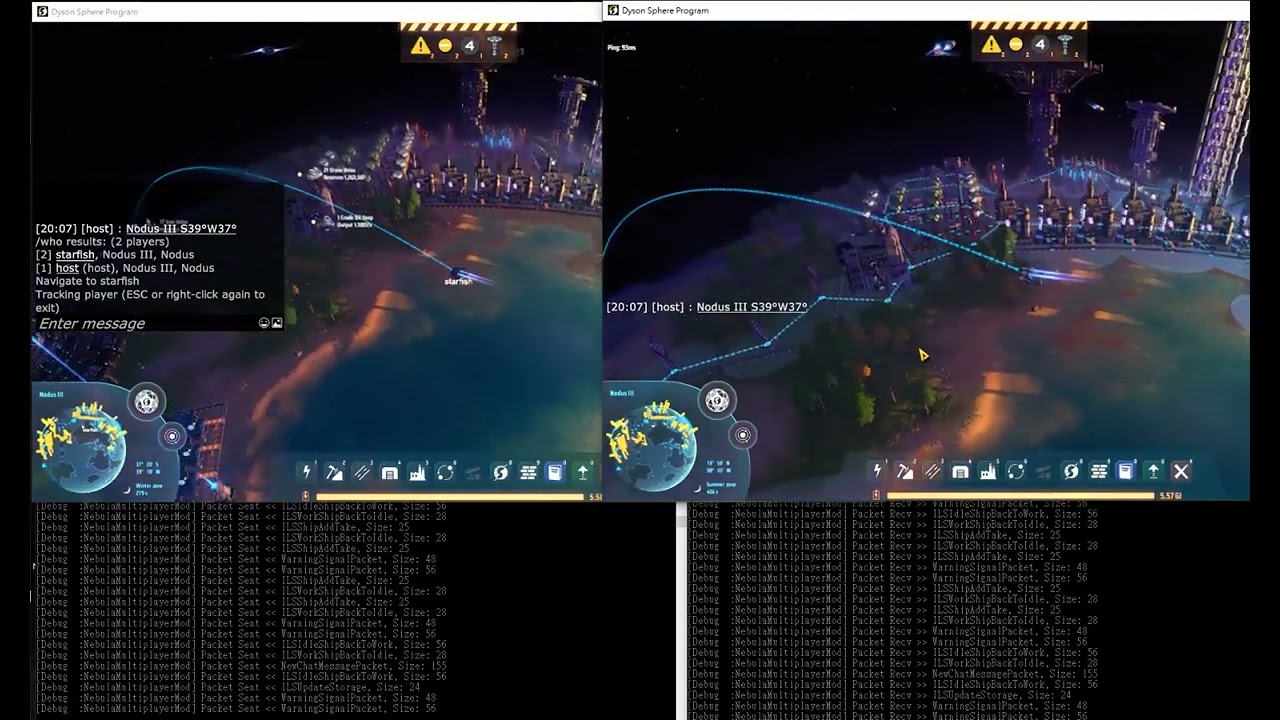Click "/who results: (2 players)" chat line
The height and width of the screenshot is (720, 1280).
click(x=102, y=242)
